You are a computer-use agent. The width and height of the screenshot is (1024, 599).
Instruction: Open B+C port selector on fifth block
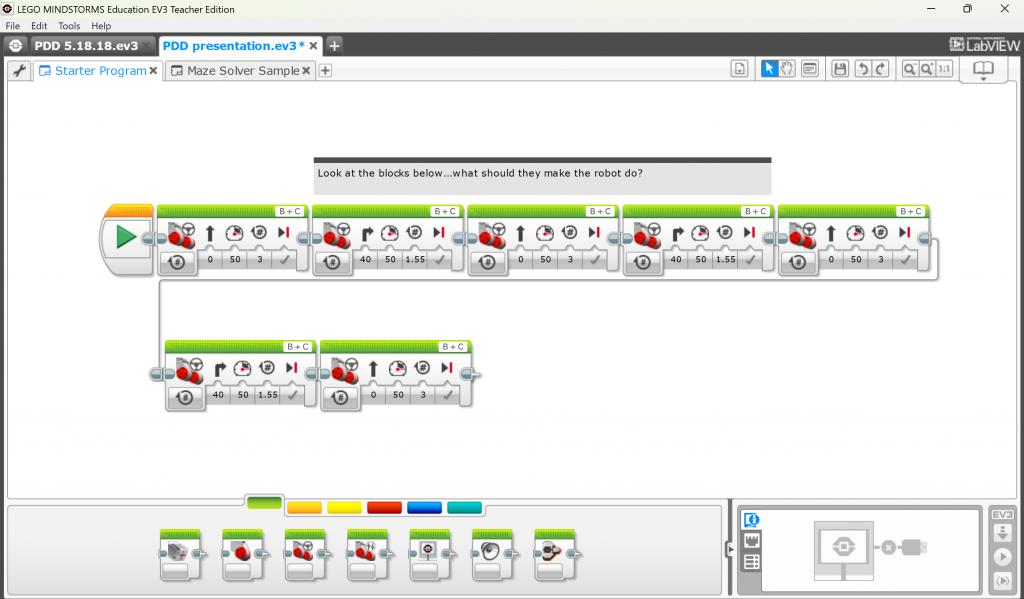click(x=910, y=211)
